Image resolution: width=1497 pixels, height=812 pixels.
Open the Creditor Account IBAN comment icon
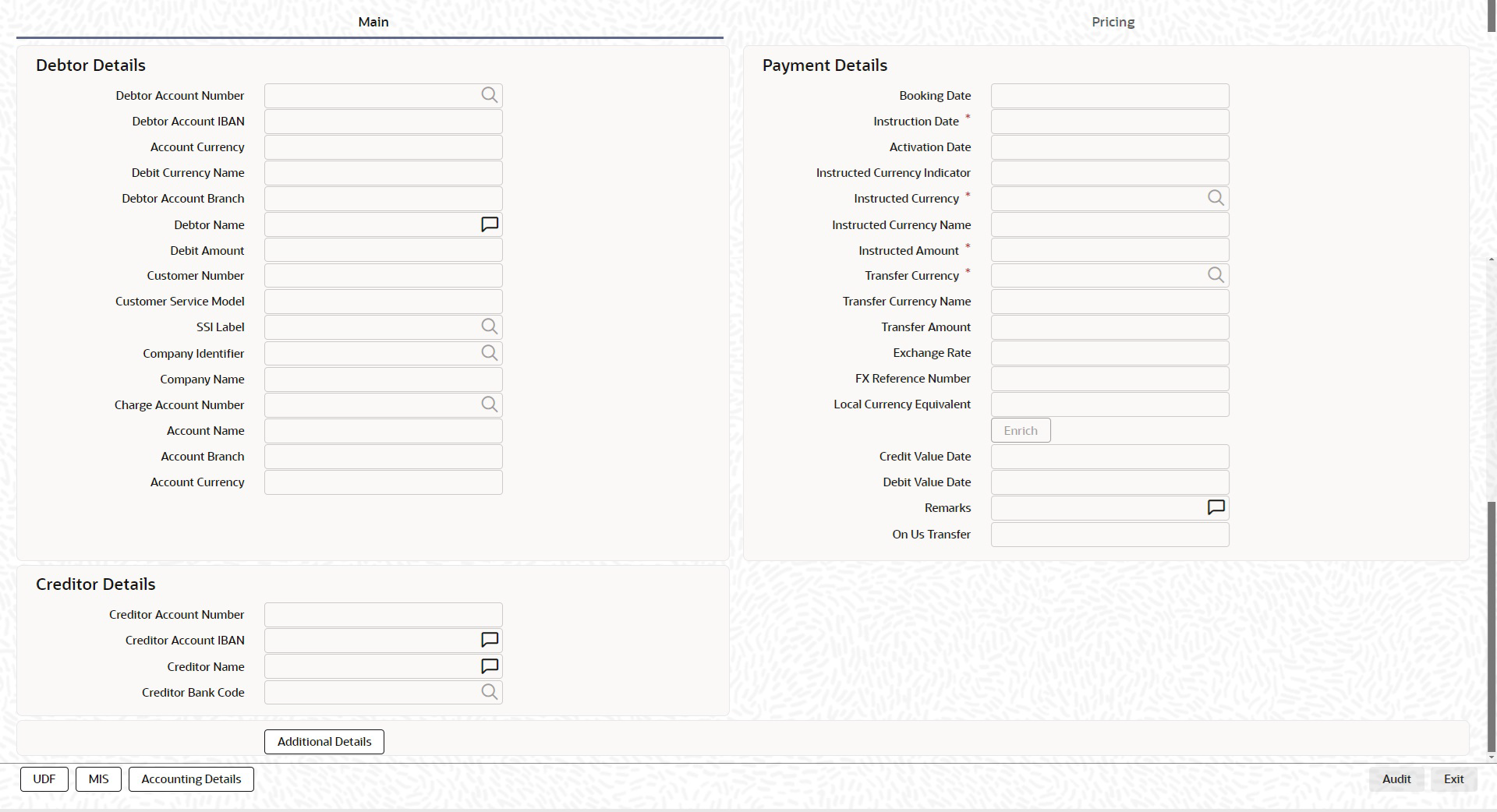click(490, 640)
